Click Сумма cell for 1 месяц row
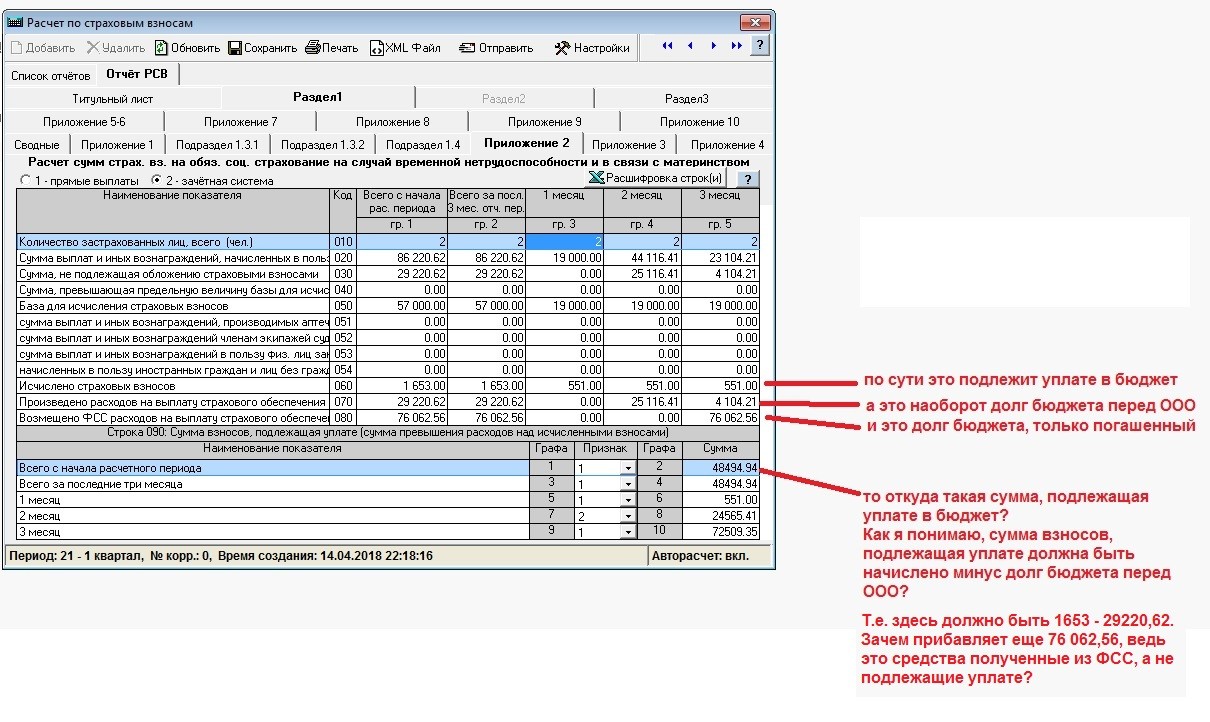Screen dimensions: 1210x722 722,500
